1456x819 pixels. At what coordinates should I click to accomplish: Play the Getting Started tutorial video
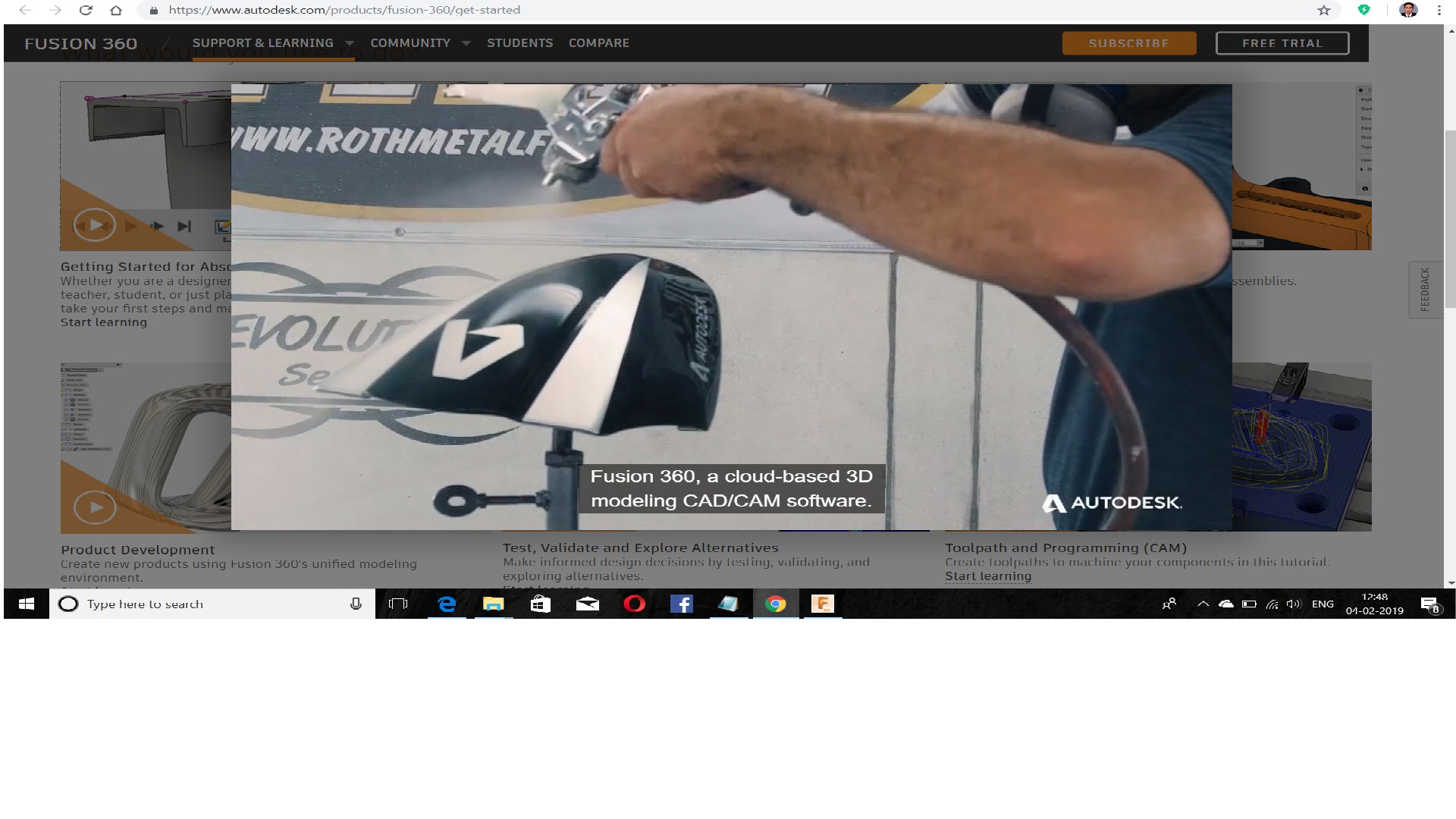tap(95, 225)
